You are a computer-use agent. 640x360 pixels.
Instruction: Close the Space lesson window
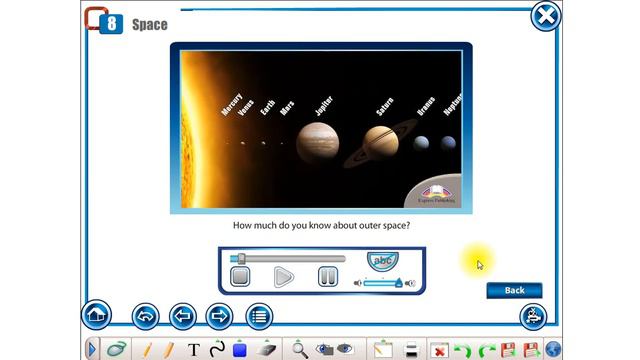pos(546,16)
